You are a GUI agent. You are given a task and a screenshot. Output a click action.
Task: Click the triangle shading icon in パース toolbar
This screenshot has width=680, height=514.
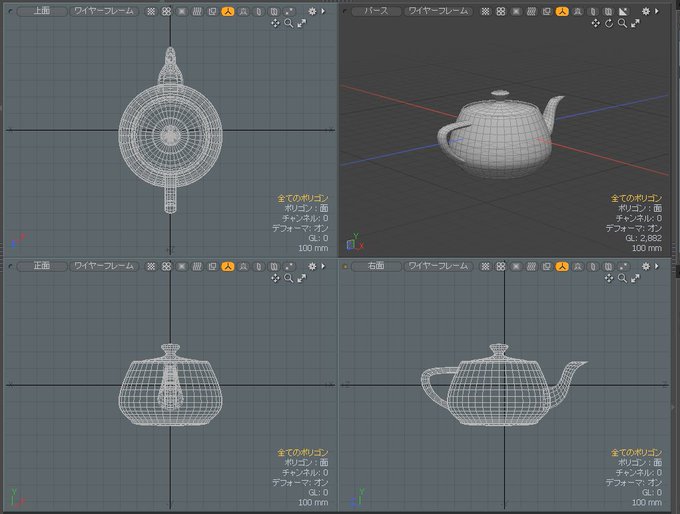pyautogui.click(x=623, y=11)
